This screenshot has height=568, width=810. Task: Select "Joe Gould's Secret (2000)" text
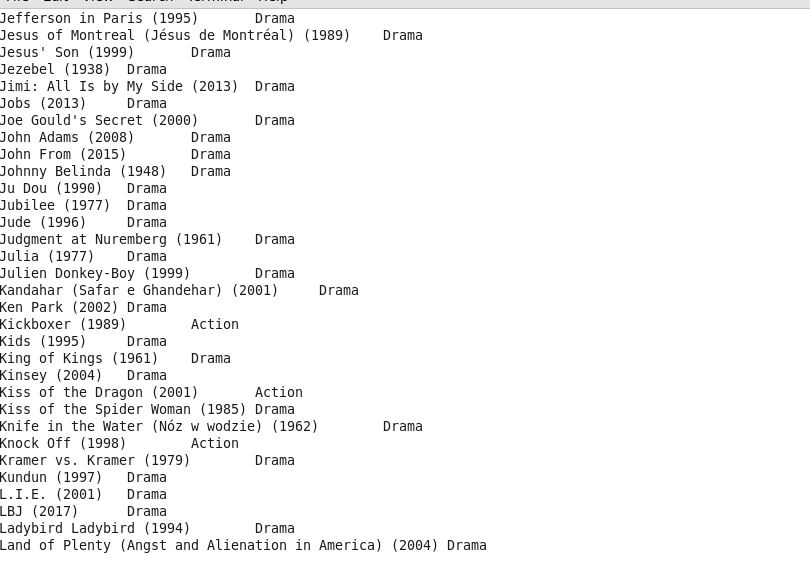[99, 121]
